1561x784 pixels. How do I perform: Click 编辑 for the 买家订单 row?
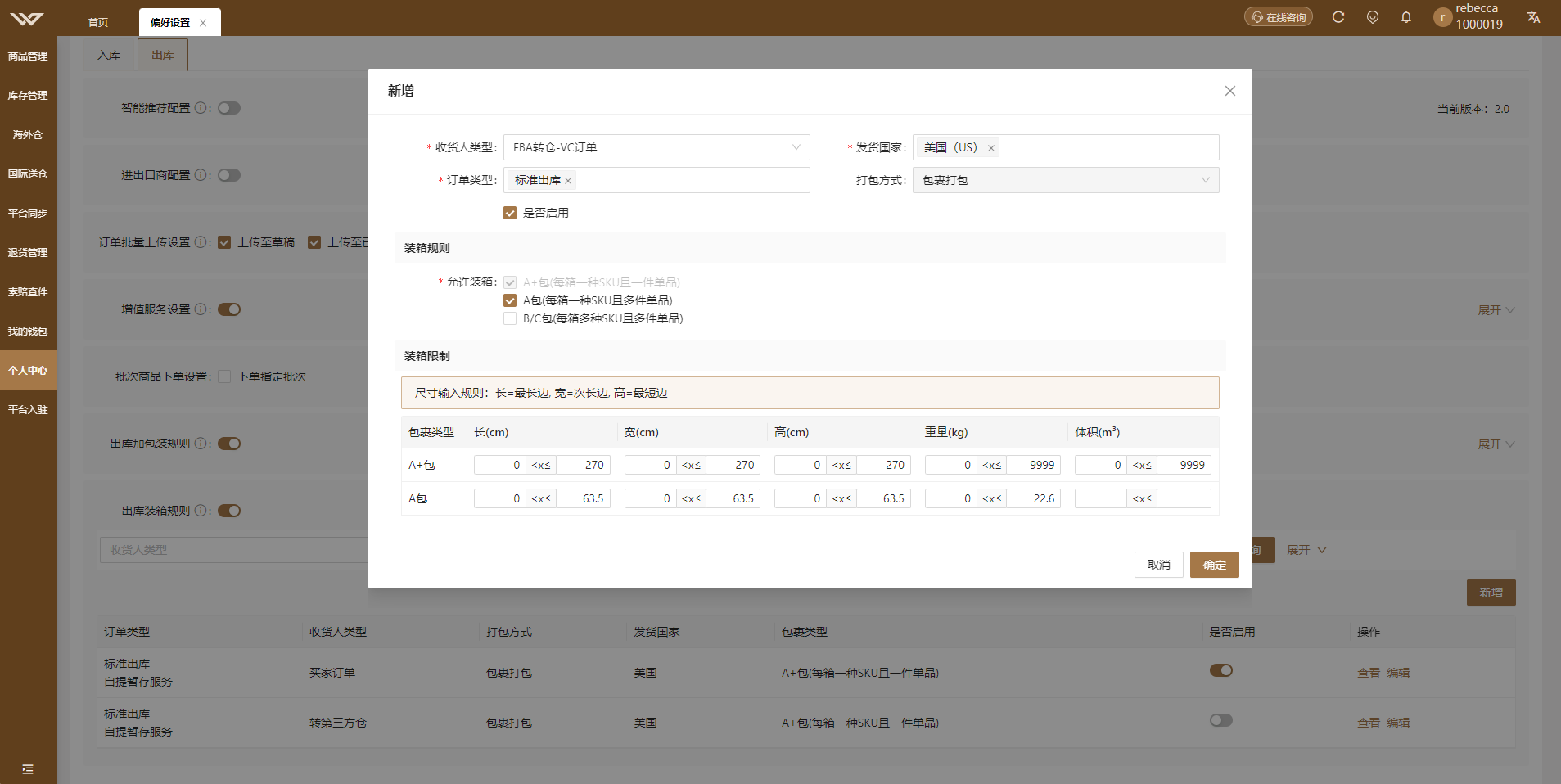(x=1398, y=673)
